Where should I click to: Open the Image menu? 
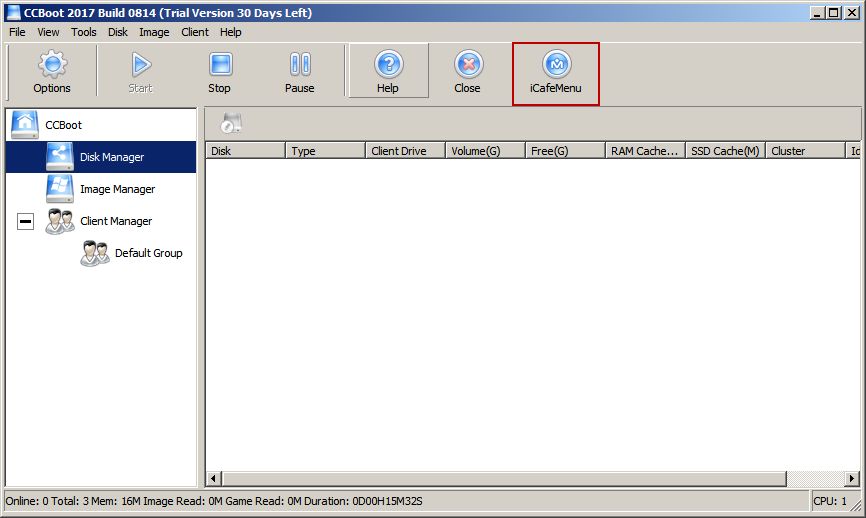tap(154, 32)
